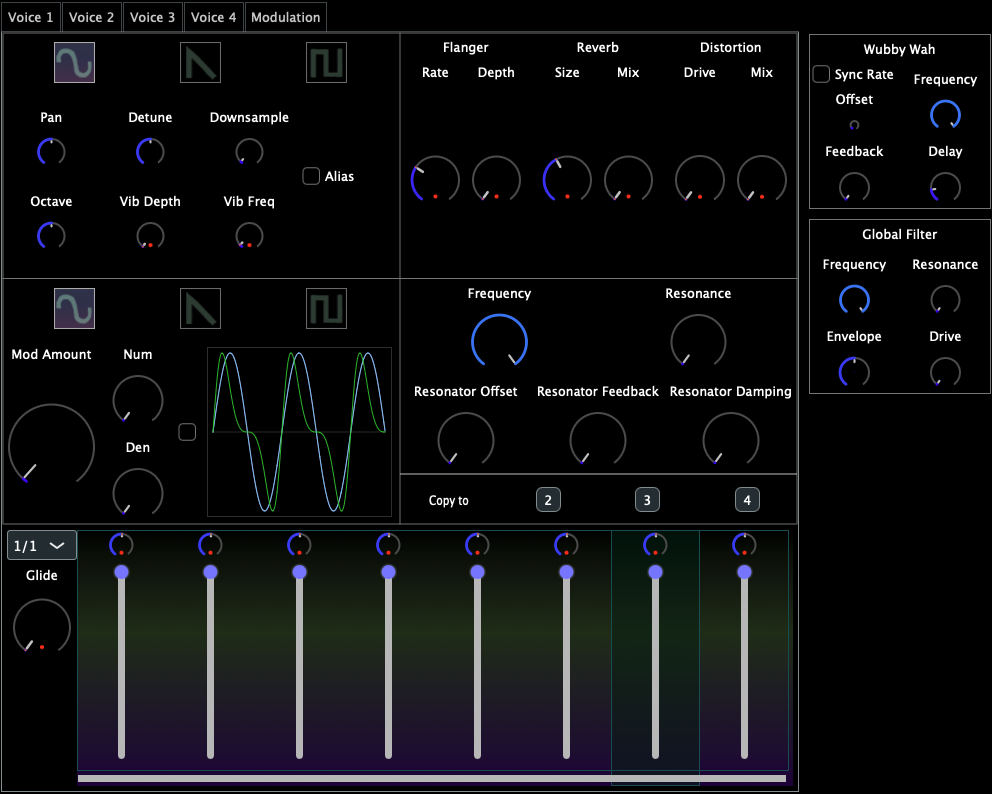Screen dimensions: 992x794
Task: Choose the sawtooth waveform in the modulator section
Action: pyautogui.click(x=200, y=308)
